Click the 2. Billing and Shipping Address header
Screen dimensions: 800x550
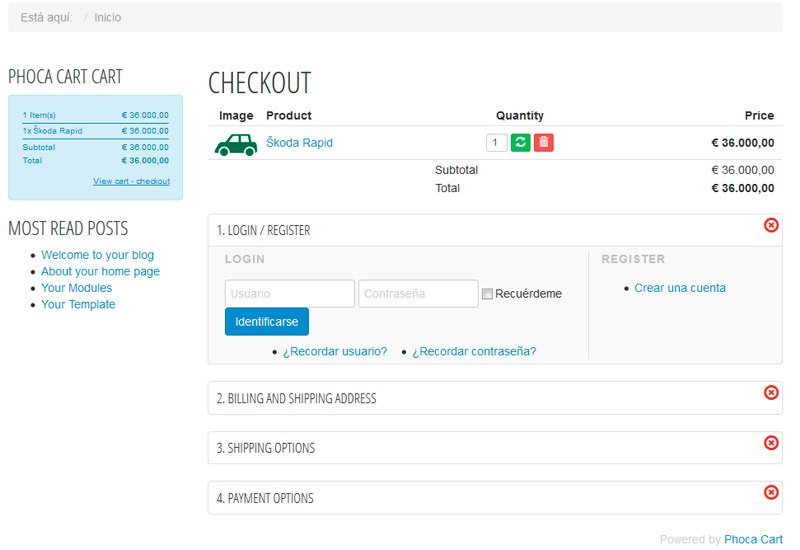pos(494,398)
